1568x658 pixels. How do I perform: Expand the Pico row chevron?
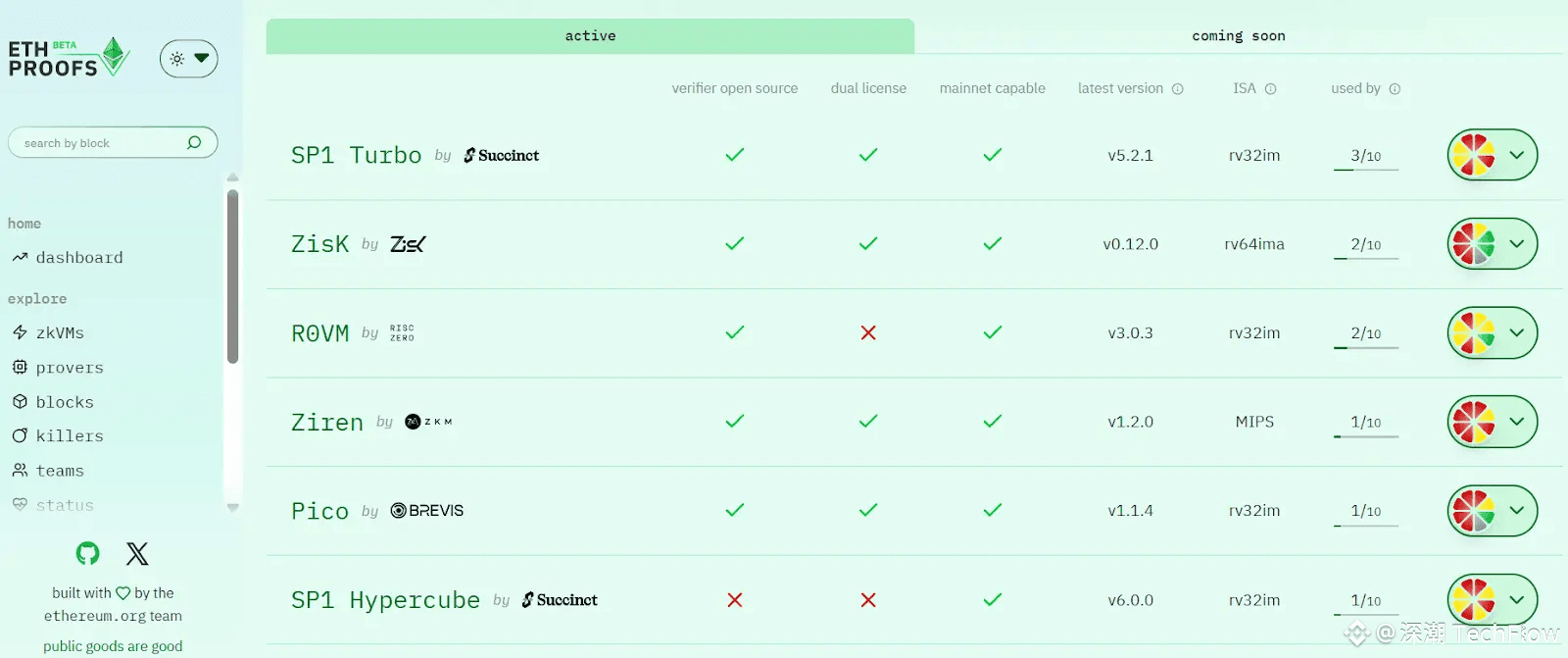click(x=1517, y=511)
